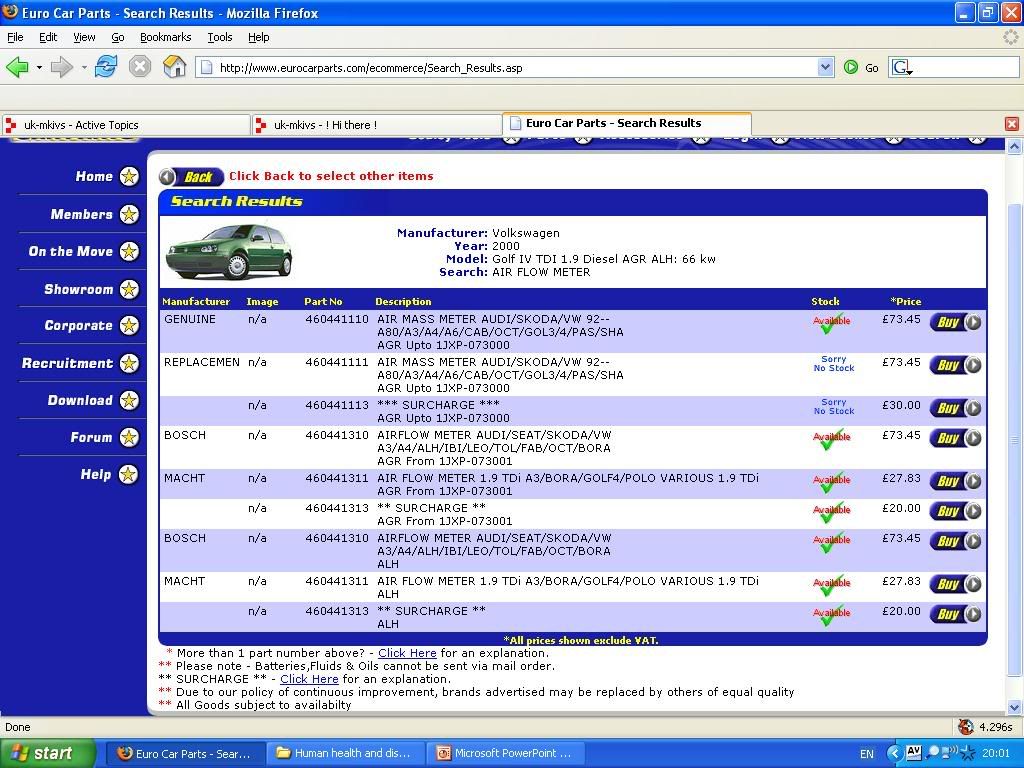Reload the page with the refresh icon

(x=106, y=67)
